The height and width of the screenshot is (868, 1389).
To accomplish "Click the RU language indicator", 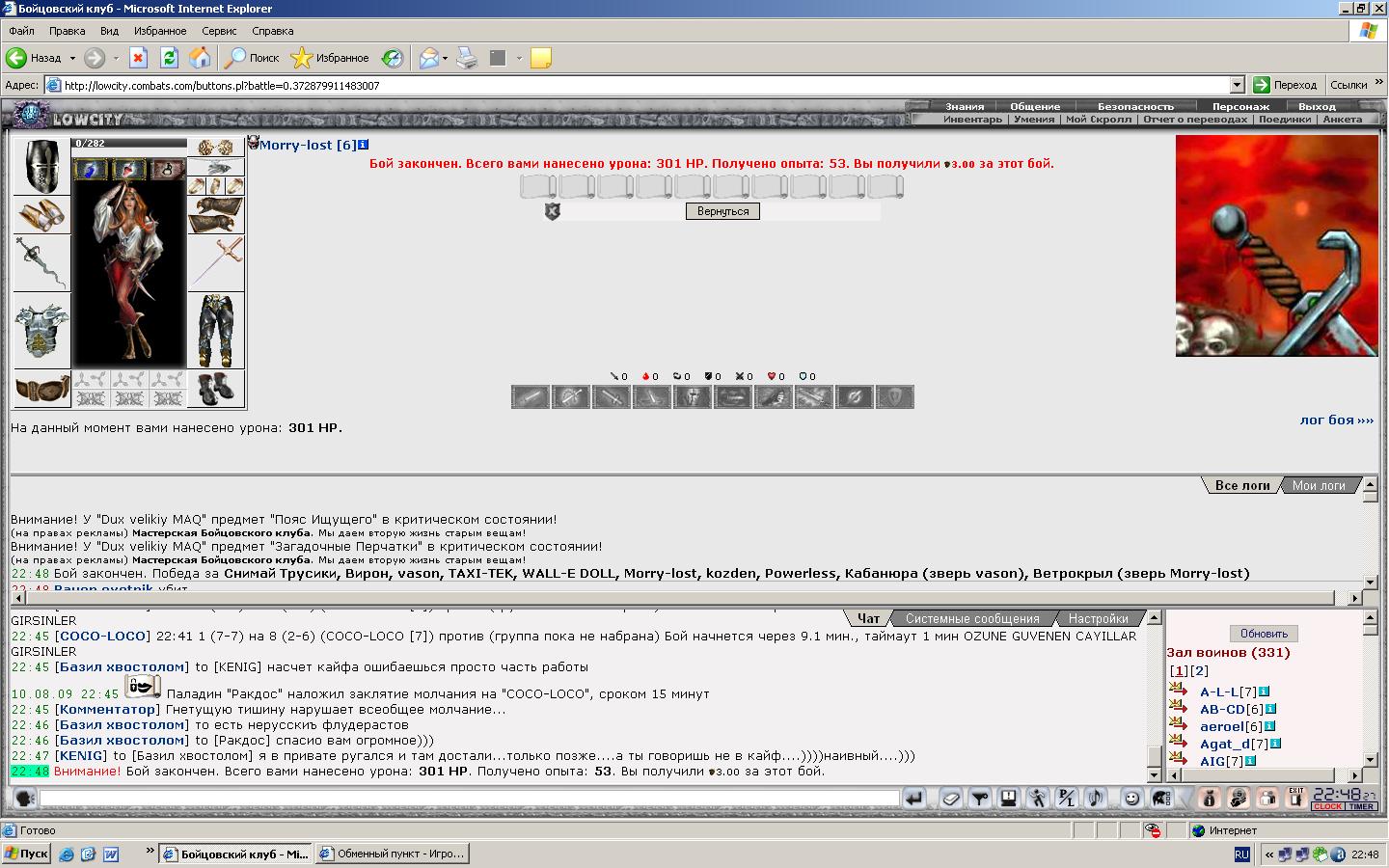I will (x=1241, y=854).
